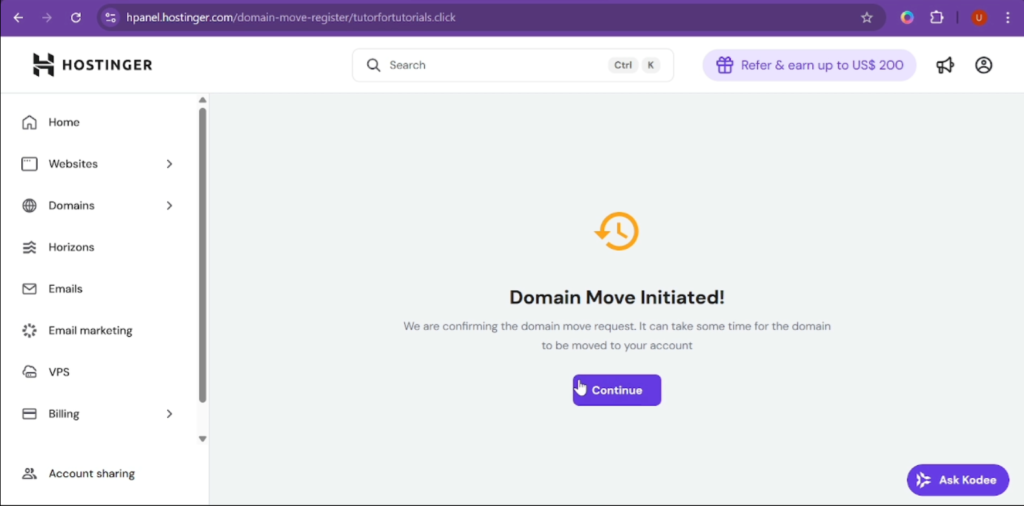Click the VPS icon in sidebar
This screenshot has height=506, width=1024.
pos(29,372)
